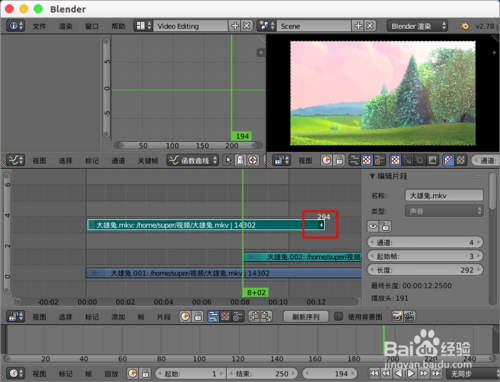Toggle only-selected arrow filter in graph editor
The height and width of the screenshot is (382, 500).
[228, 160]
